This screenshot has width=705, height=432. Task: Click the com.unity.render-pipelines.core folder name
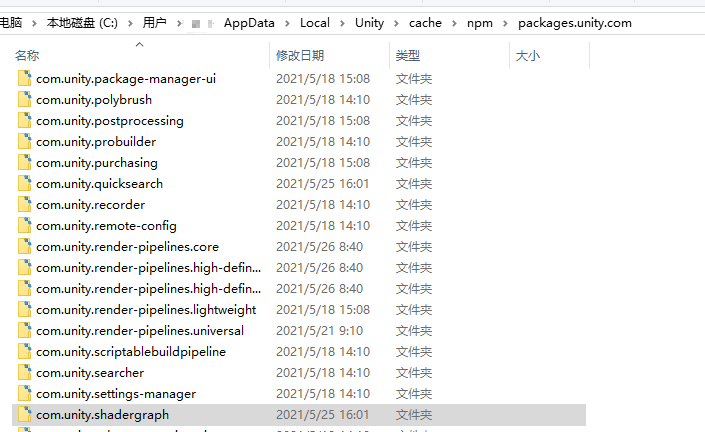click(x=127, y=247)
